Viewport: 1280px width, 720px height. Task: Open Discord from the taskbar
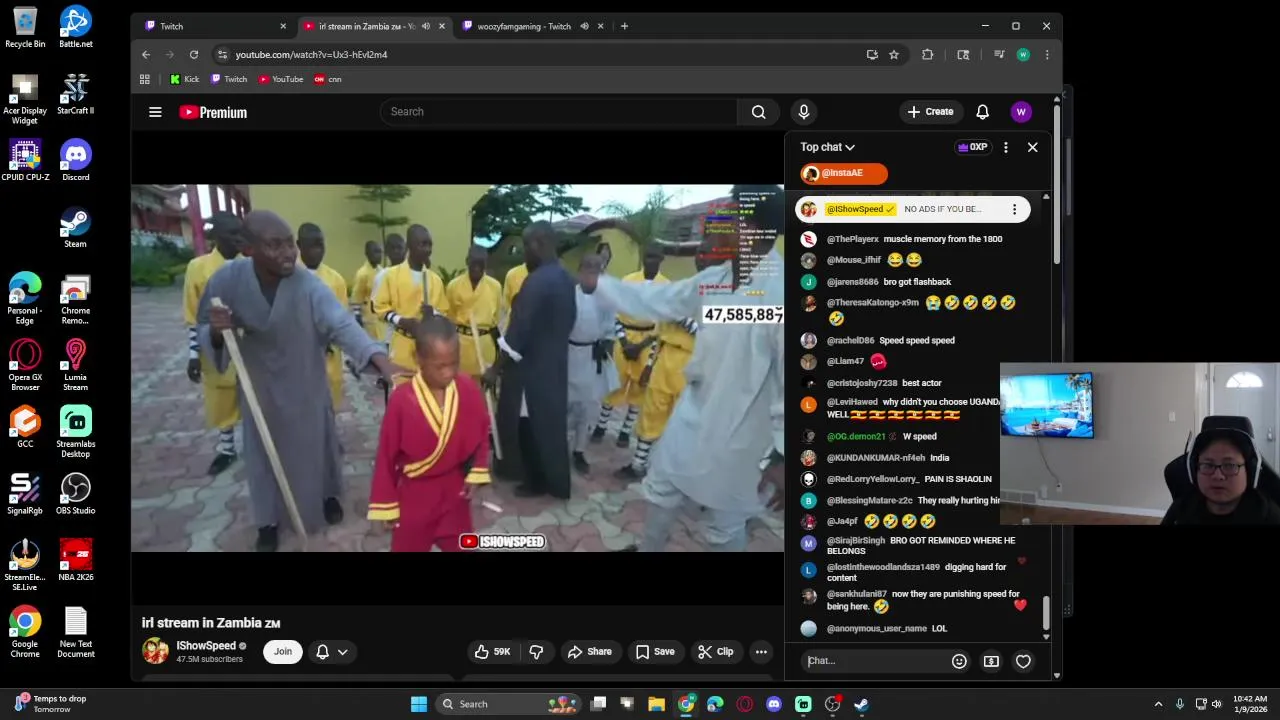[774, 704]
